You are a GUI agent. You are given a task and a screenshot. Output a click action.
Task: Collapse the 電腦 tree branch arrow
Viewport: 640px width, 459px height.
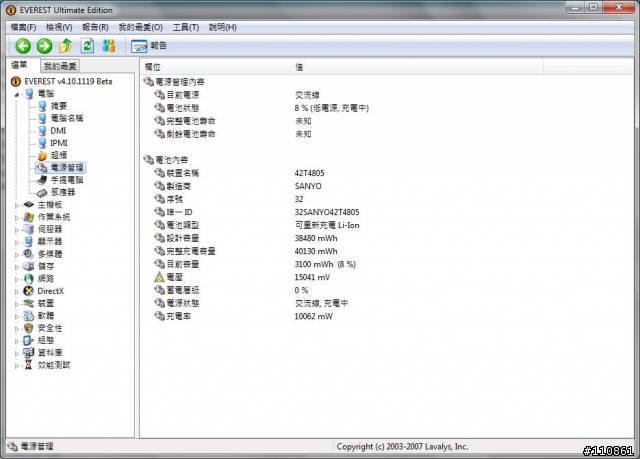tap(17, 95)
